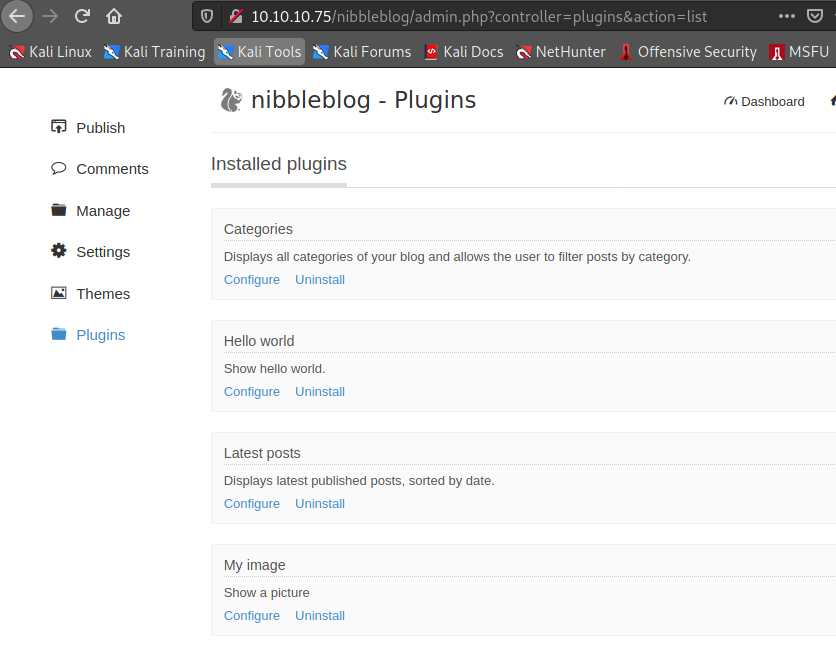Image resolution: width=836 pixels, height=654 pixels.
Task: Open the page actions three-dots menu
Action: click(x=786, y=16)
